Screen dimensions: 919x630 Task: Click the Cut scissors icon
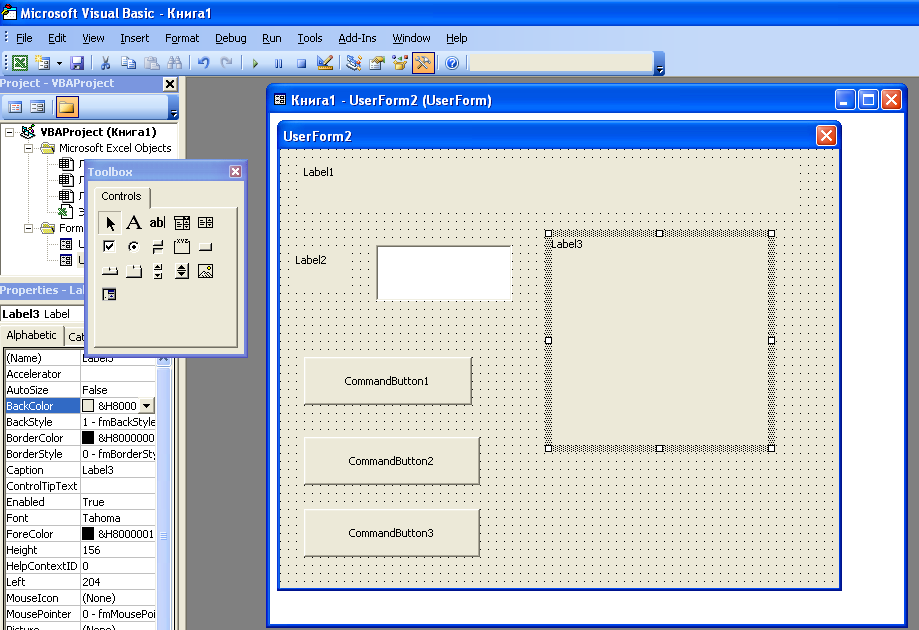pyautogui.click(x=105, y=63)
